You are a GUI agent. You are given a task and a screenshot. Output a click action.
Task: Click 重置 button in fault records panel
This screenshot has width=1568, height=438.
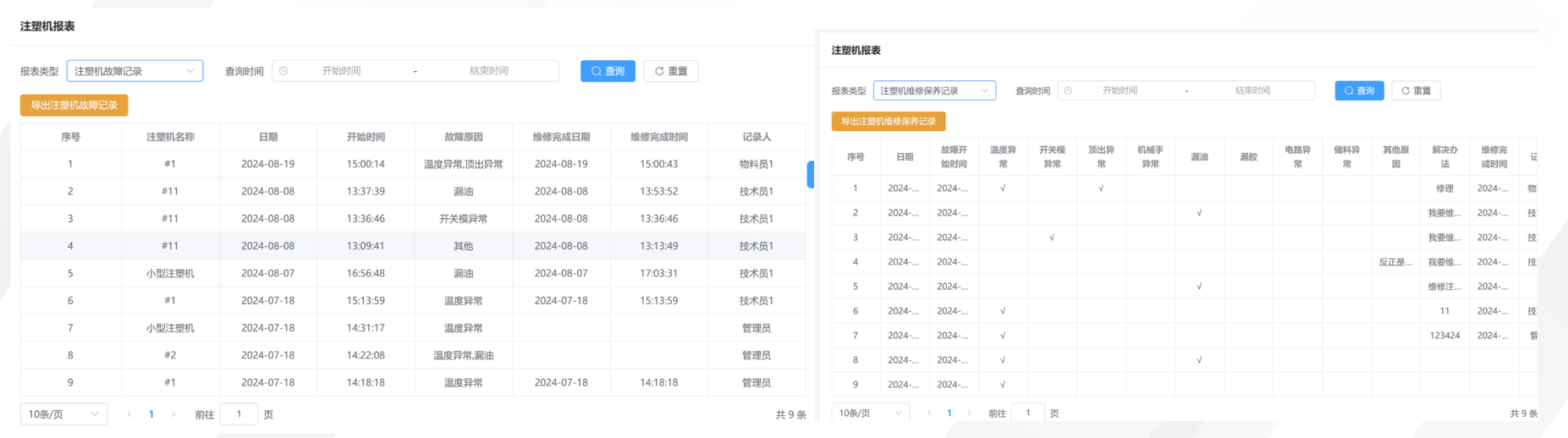(x=670, y=71)
